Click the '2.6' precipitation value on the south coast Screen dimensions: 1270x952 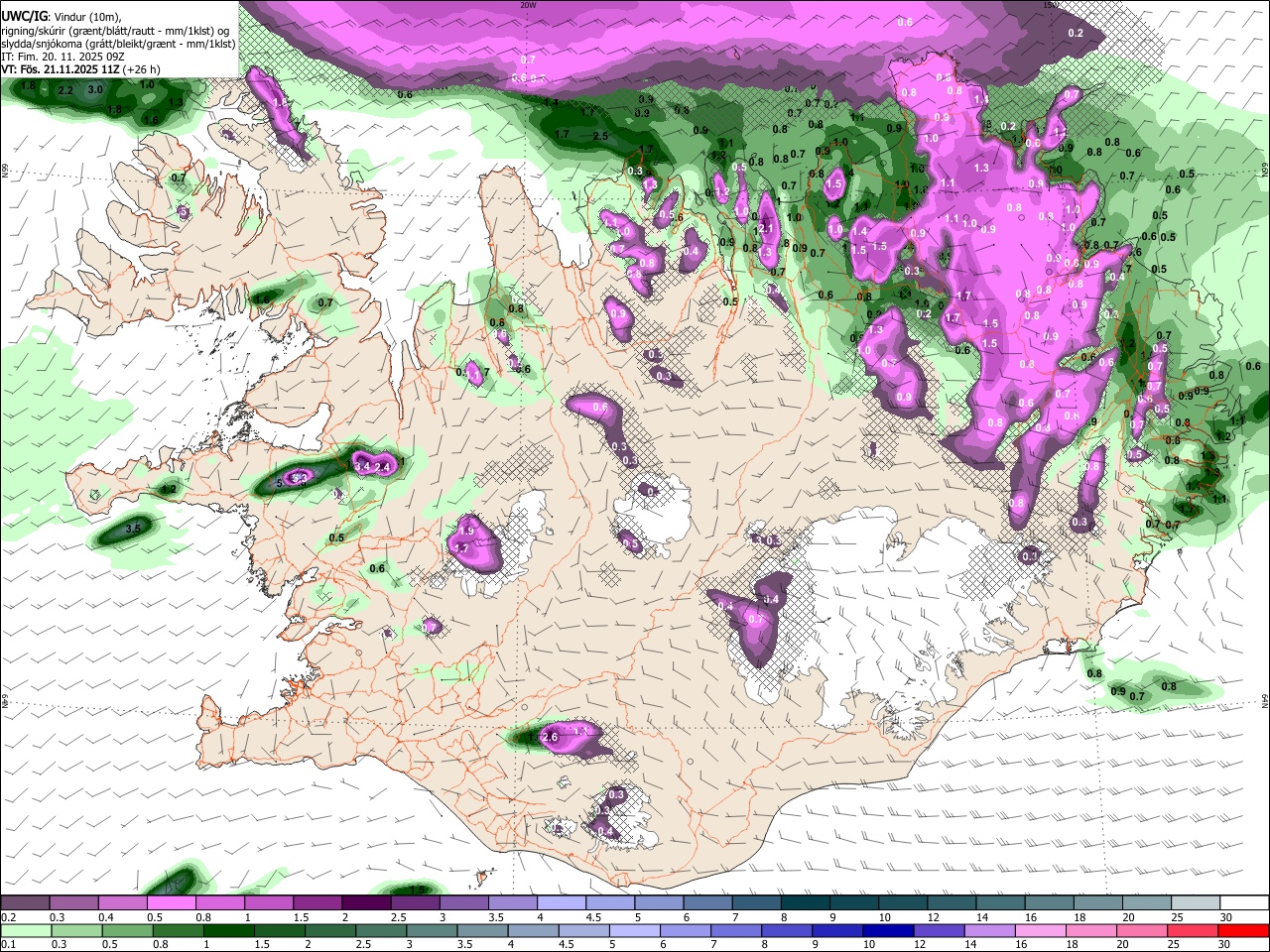coord(552,737)
